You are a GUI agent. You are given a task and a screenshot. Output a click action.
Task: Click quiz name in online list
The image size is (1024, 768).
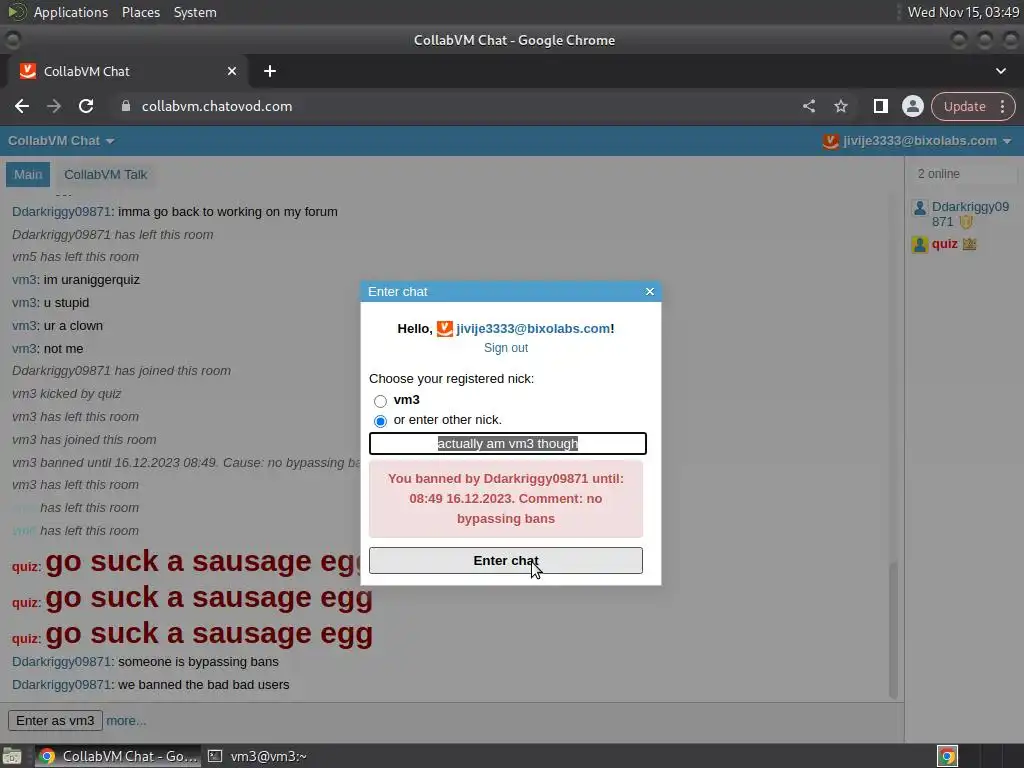click(944, 244)
